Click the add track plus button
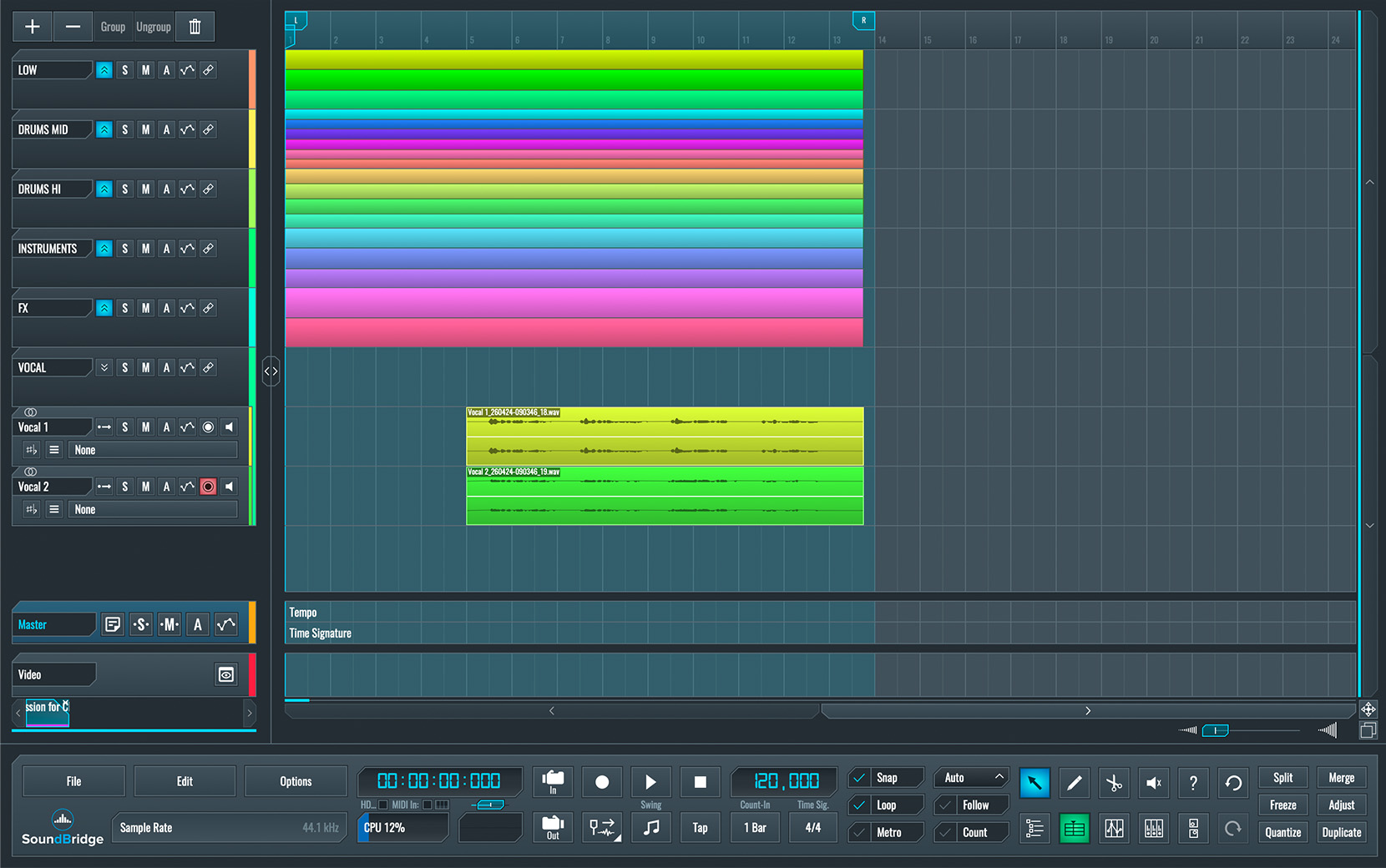The image size is (1386, 868). tap(33, 27)
